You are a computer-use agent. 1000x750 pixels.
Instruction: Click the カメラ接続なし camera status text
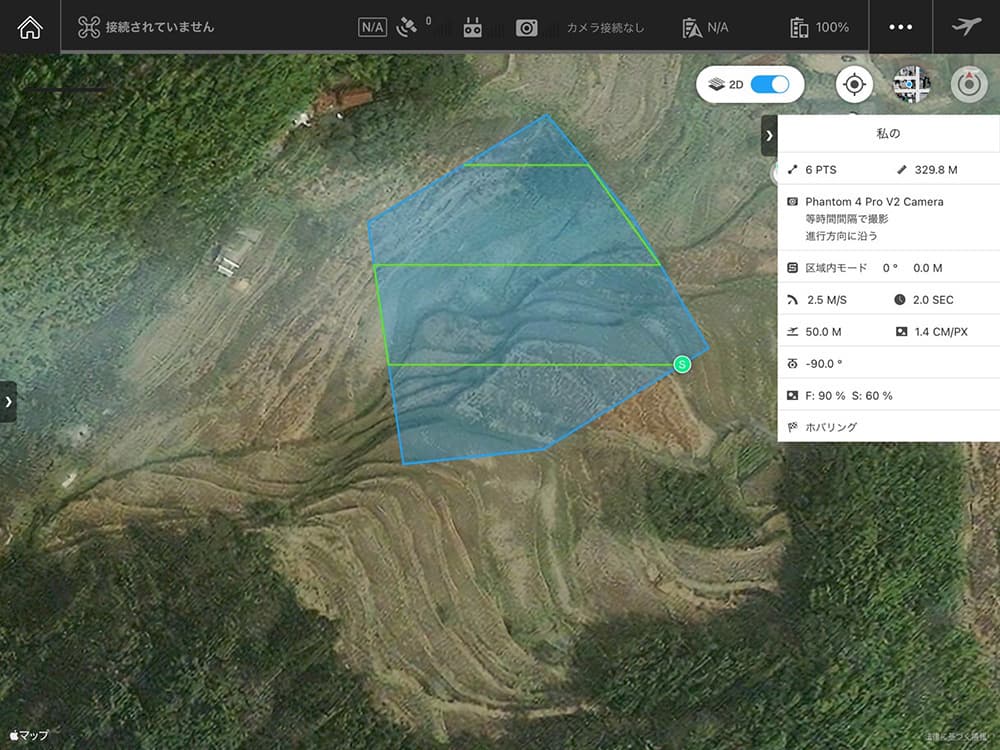605,27
